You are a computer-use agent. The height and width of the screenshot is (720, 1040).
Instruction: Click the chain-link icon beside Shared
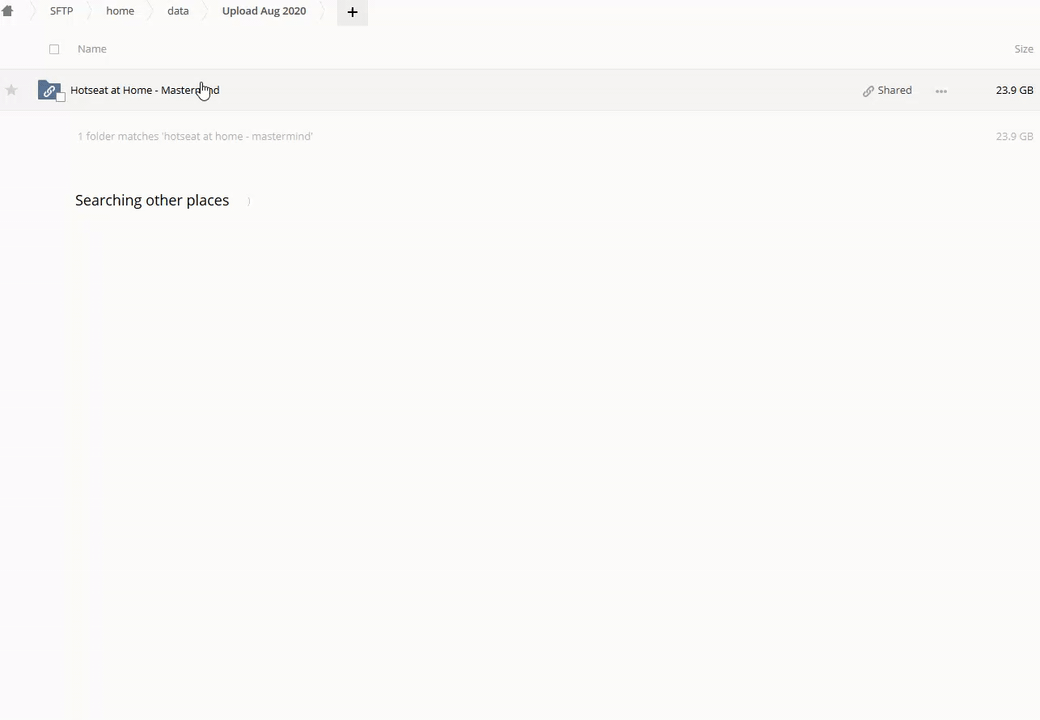[868, 91]
